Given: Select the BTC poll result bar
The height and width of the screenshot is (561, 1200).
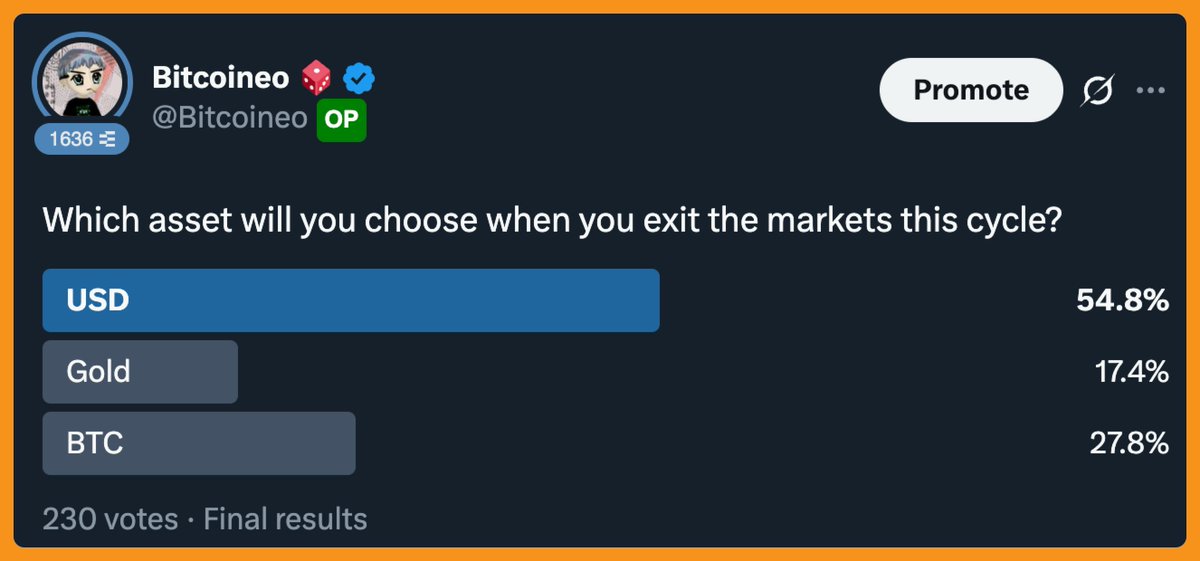Looking at the screenshot, I should 199,443.
